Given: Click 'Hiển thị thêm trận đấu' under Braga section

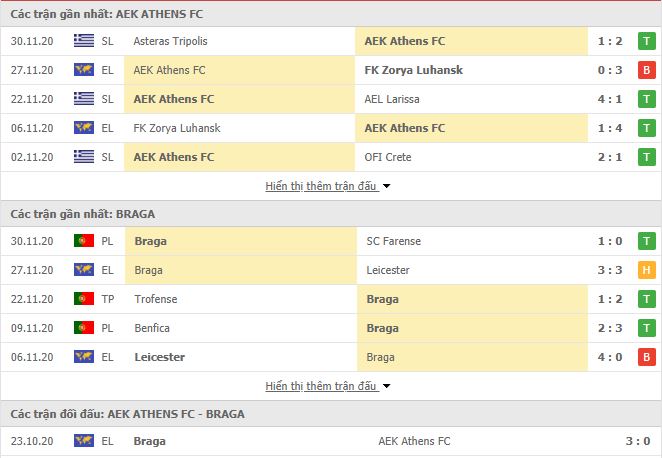Looking at the screenshot, I should pos(320,386).
